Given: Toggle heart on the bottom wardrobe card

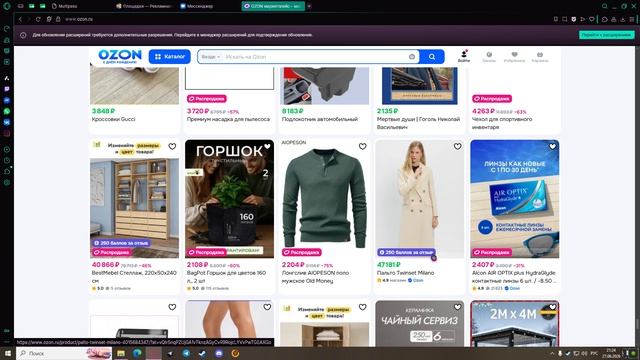Looking at the screenshot, I should pyautogui.click(x=362, y=307).
